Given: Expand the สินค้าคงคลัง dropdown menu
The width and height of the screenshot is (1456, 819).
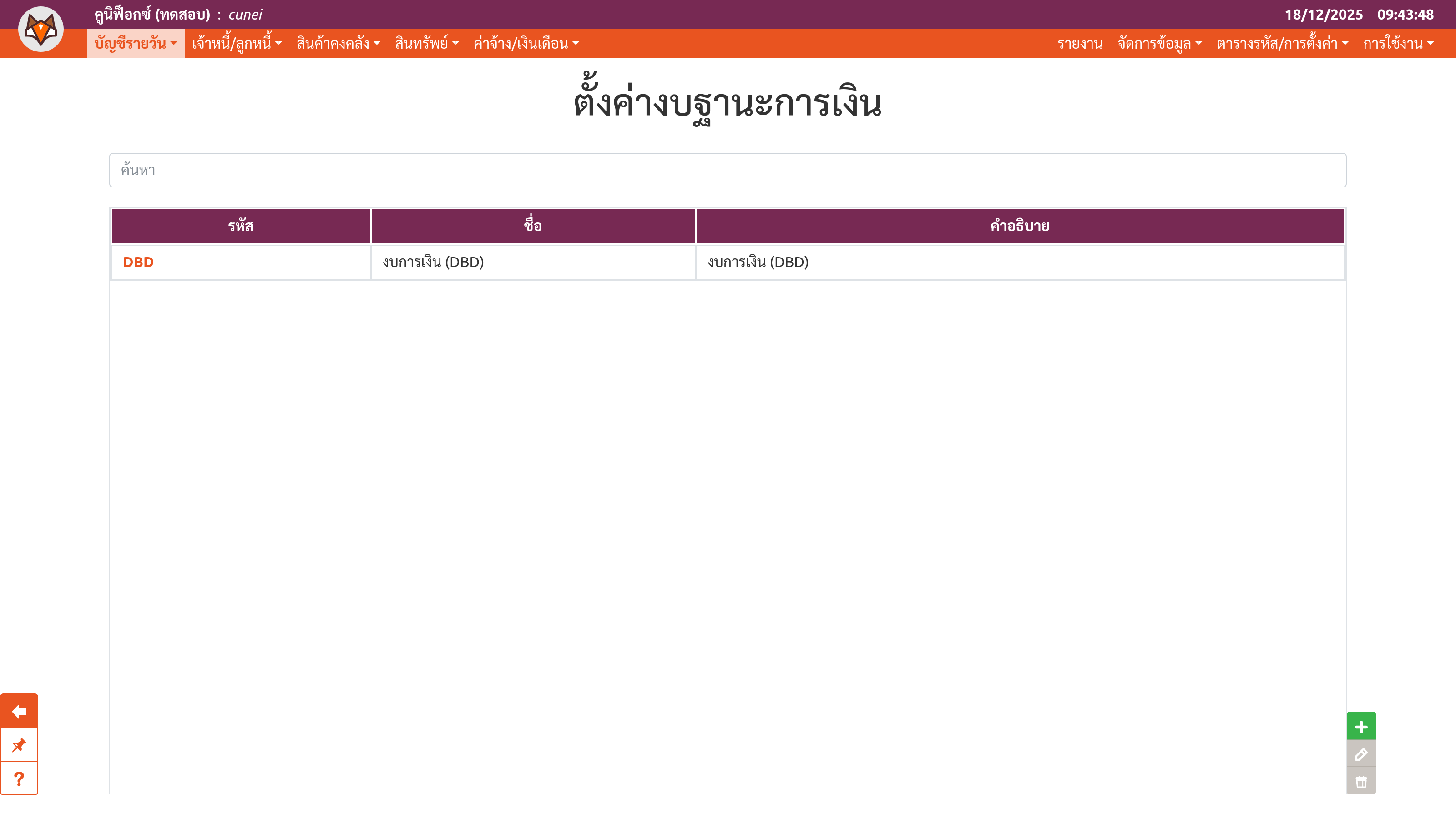Looking at the screenshot, I should pos(338,44).
